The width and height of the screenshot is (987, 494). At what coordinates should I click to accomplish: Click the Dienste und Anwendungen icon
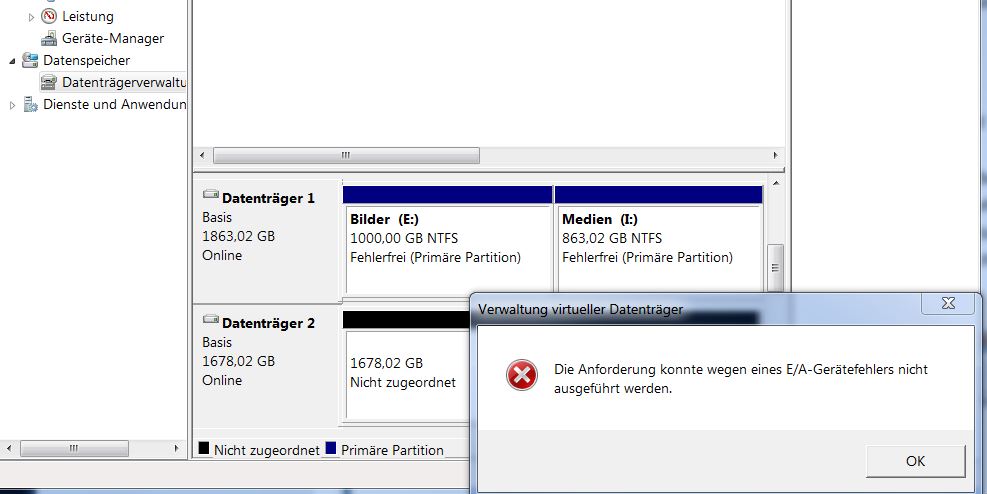pyautogui.click(x=30, y=104)
